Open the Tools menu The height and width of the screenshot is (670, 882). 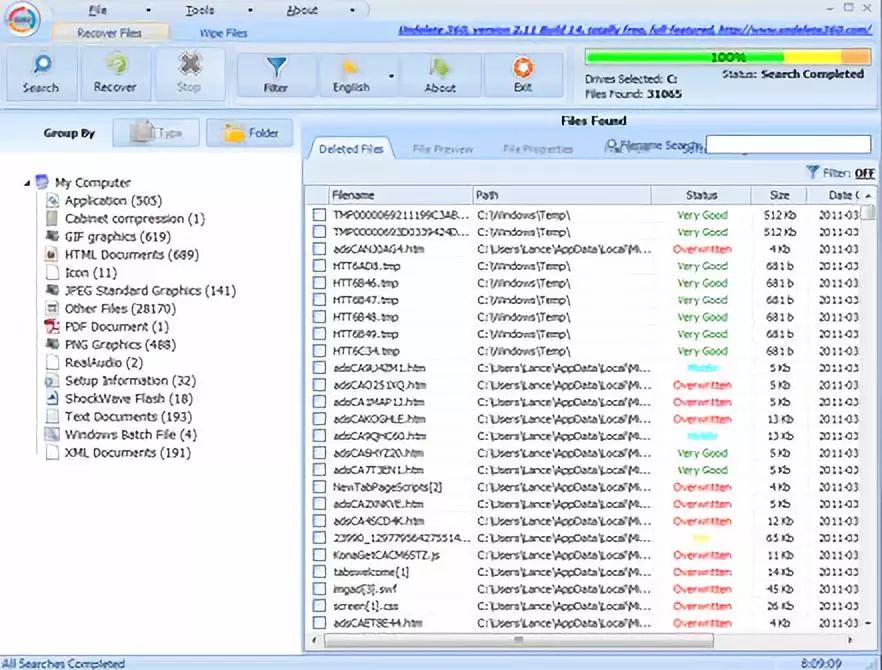click(x=200, y=10)
